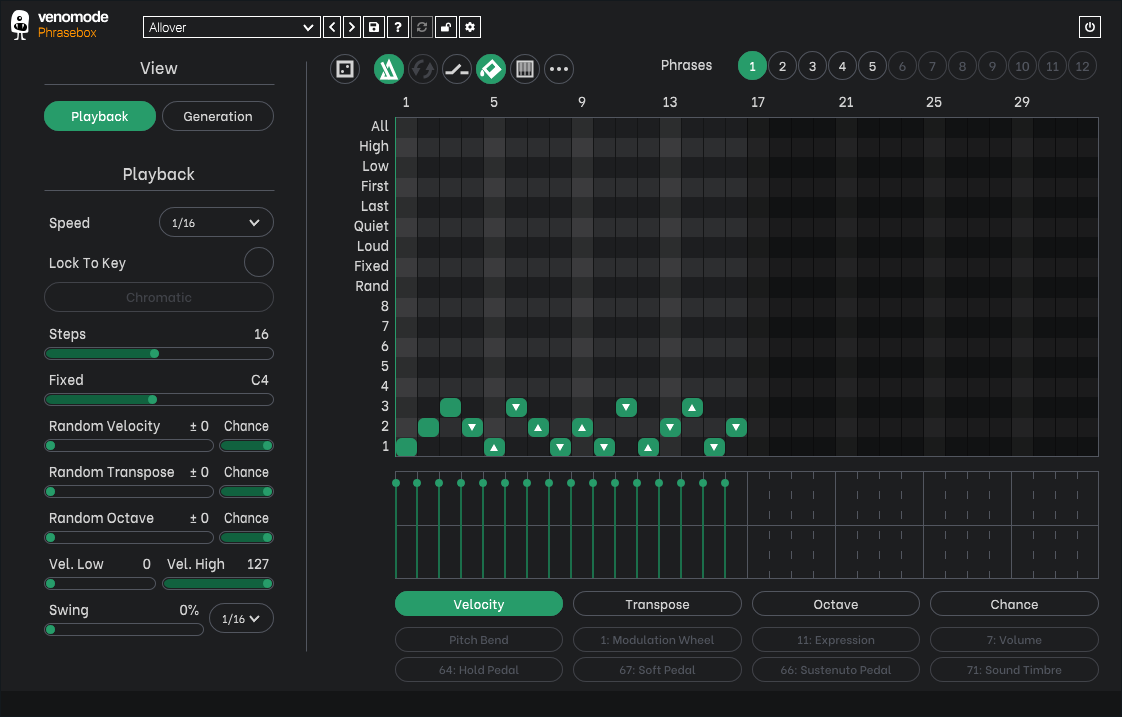Open the Swing 1/16 dropdown
Image resolution: width=1122 pixels, height=717 pixels.
241,619
